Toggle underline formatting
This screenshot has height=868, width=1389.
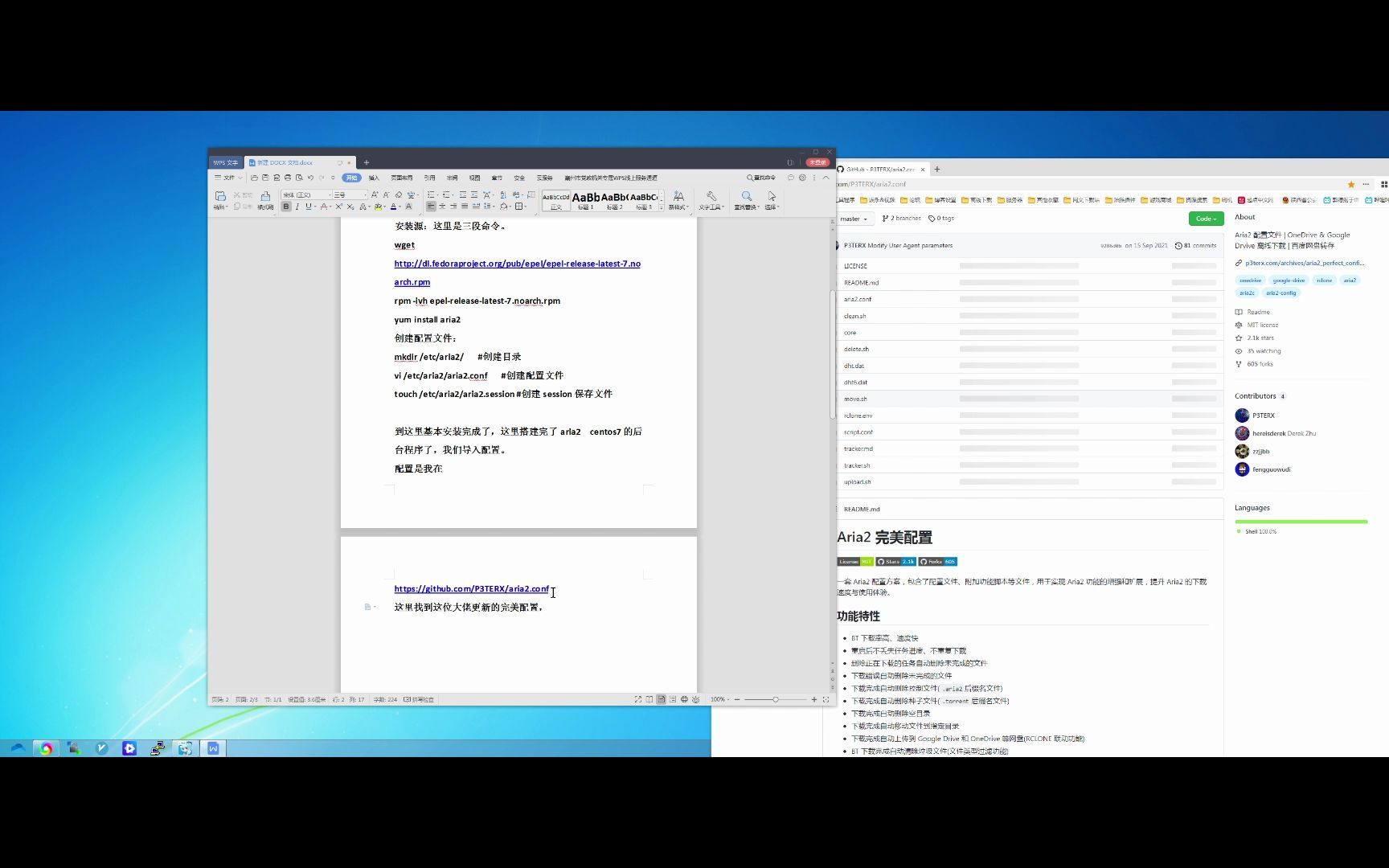click(308, 206)
